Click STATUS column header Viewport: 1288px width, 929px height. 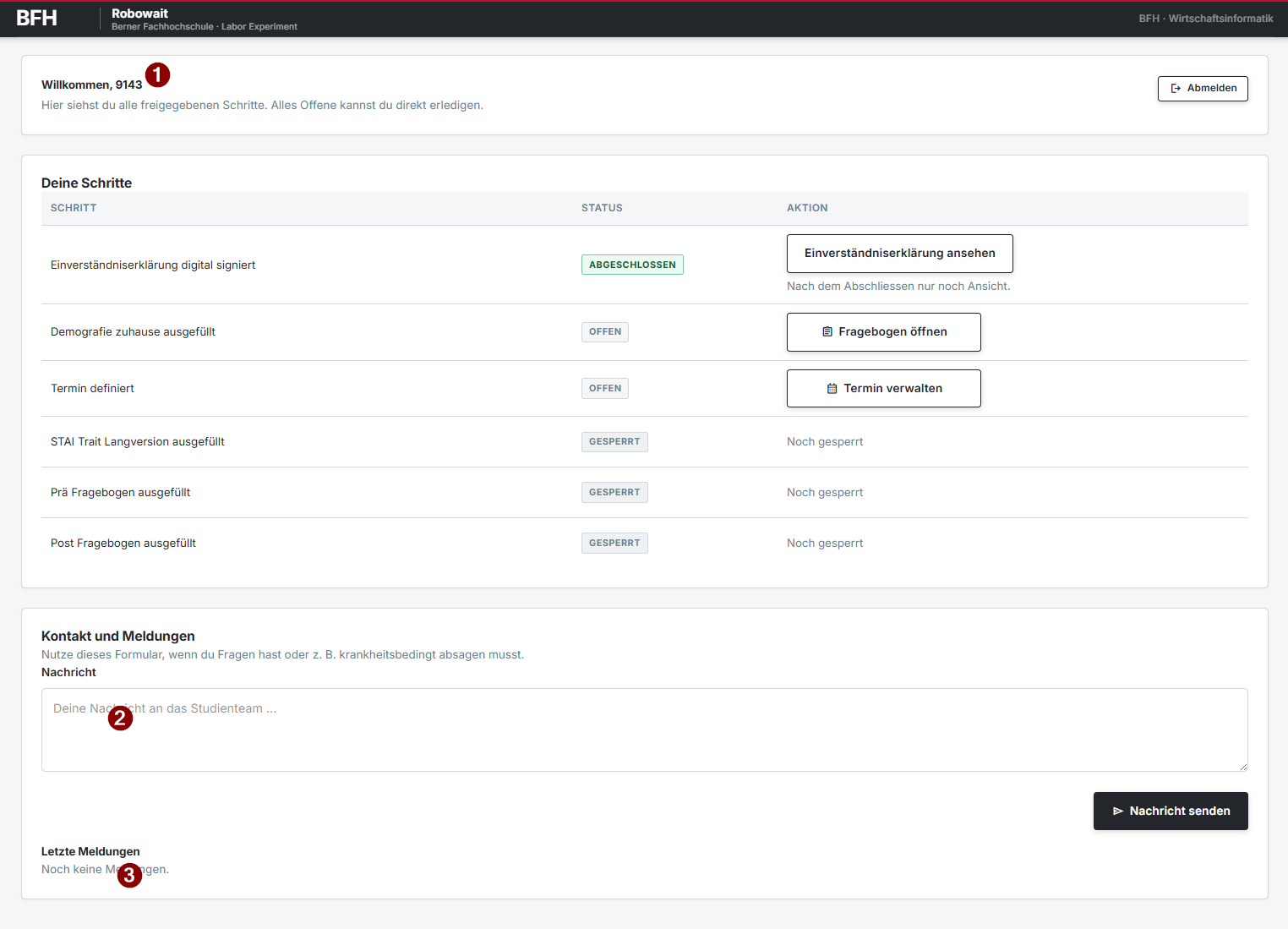[x=602, y=208]
